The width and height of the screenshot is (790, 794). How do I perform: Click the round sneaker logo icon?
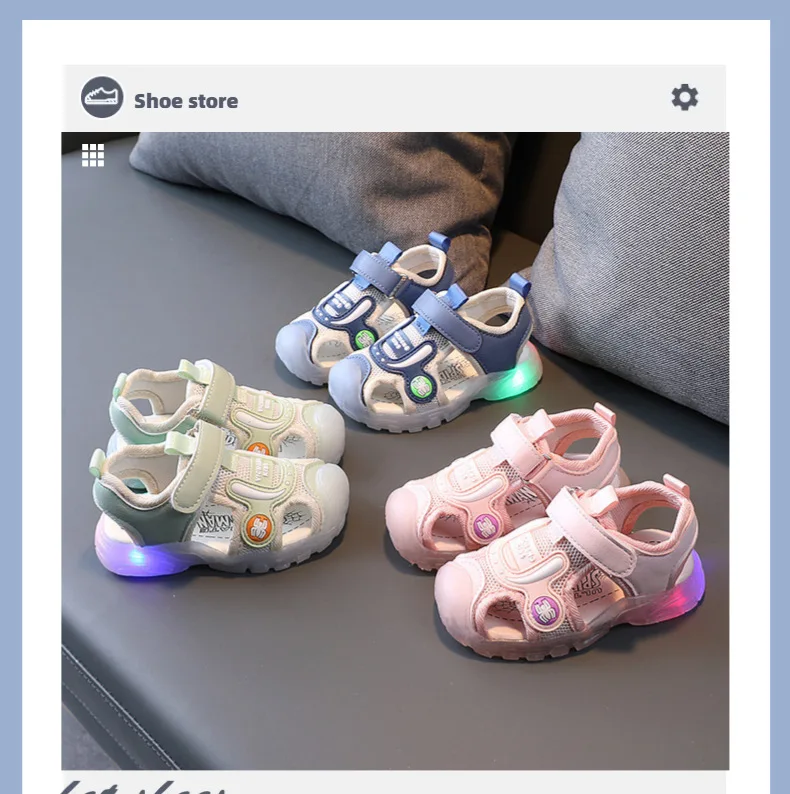point(102,97)
